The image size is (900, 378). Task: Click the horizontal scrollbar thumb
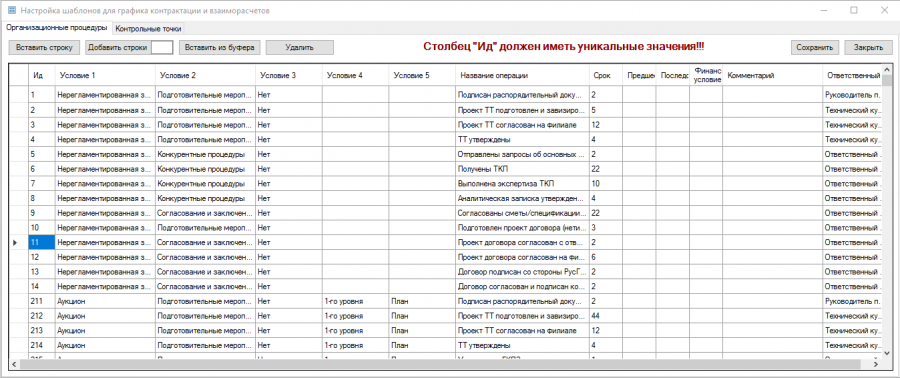tap(440, 364)
